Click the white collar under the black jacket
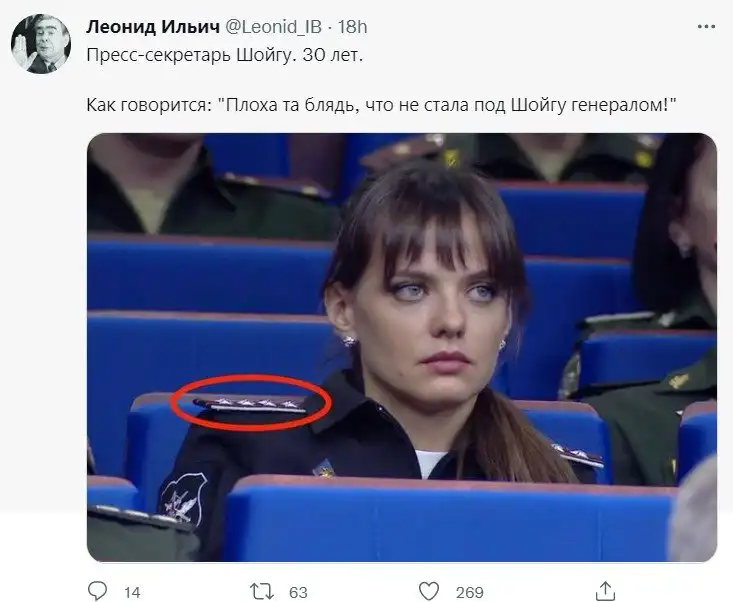 click(x=429, y=464)
